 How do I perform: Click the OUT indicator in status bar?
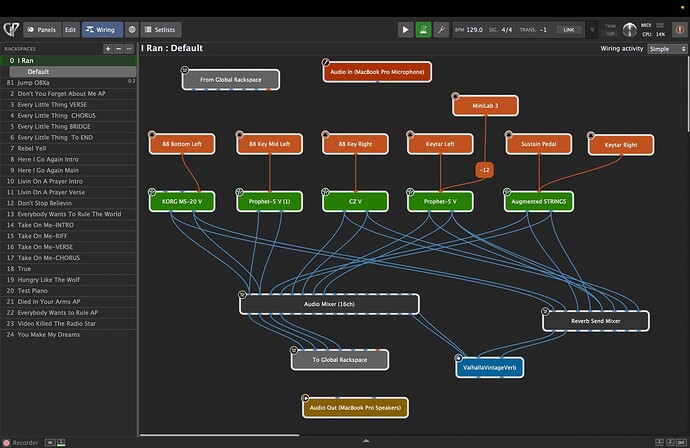(681, 442)
